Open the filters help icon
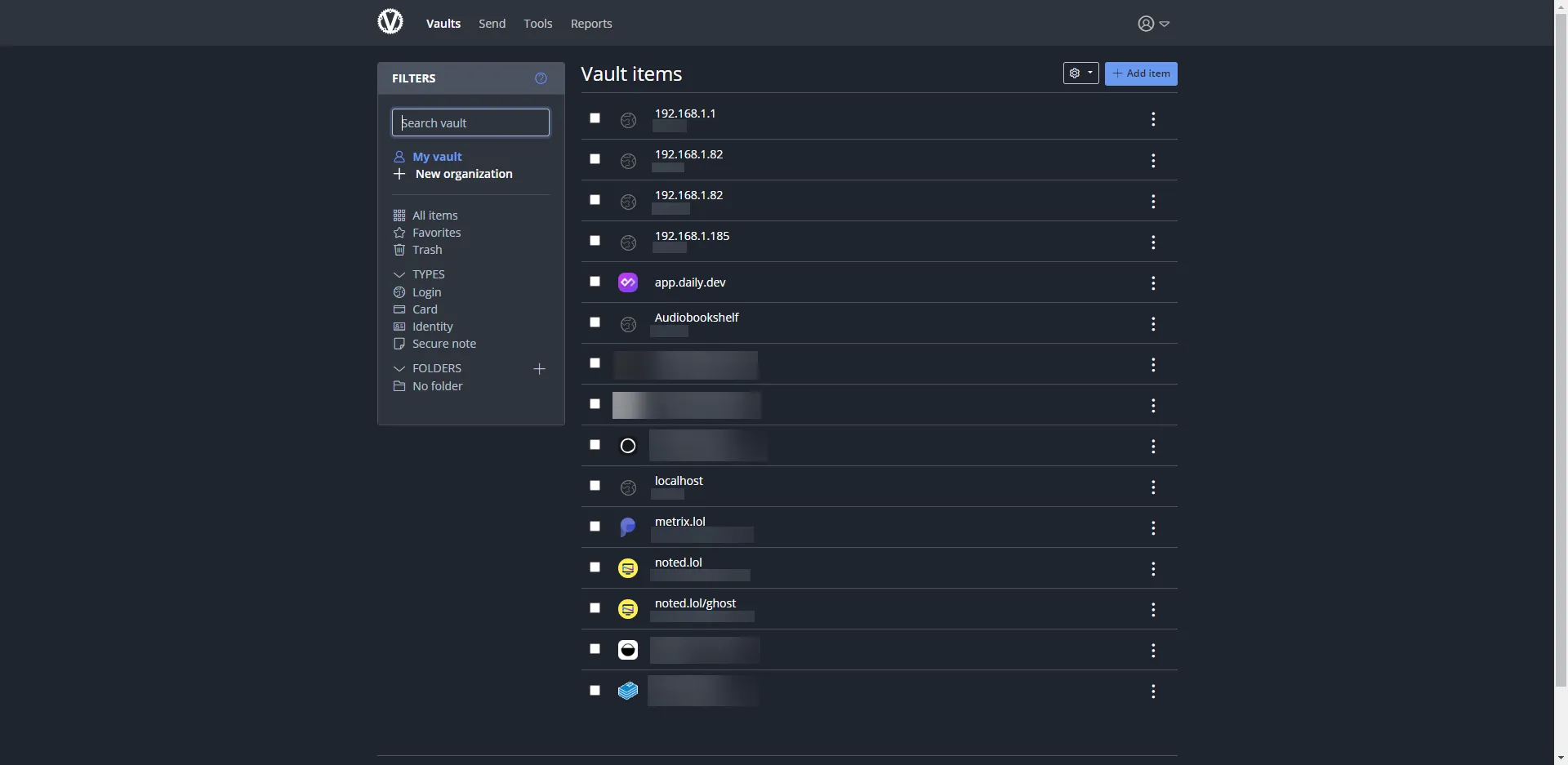The width and height of the screenshot is (1568, 765). coord(541,78)
